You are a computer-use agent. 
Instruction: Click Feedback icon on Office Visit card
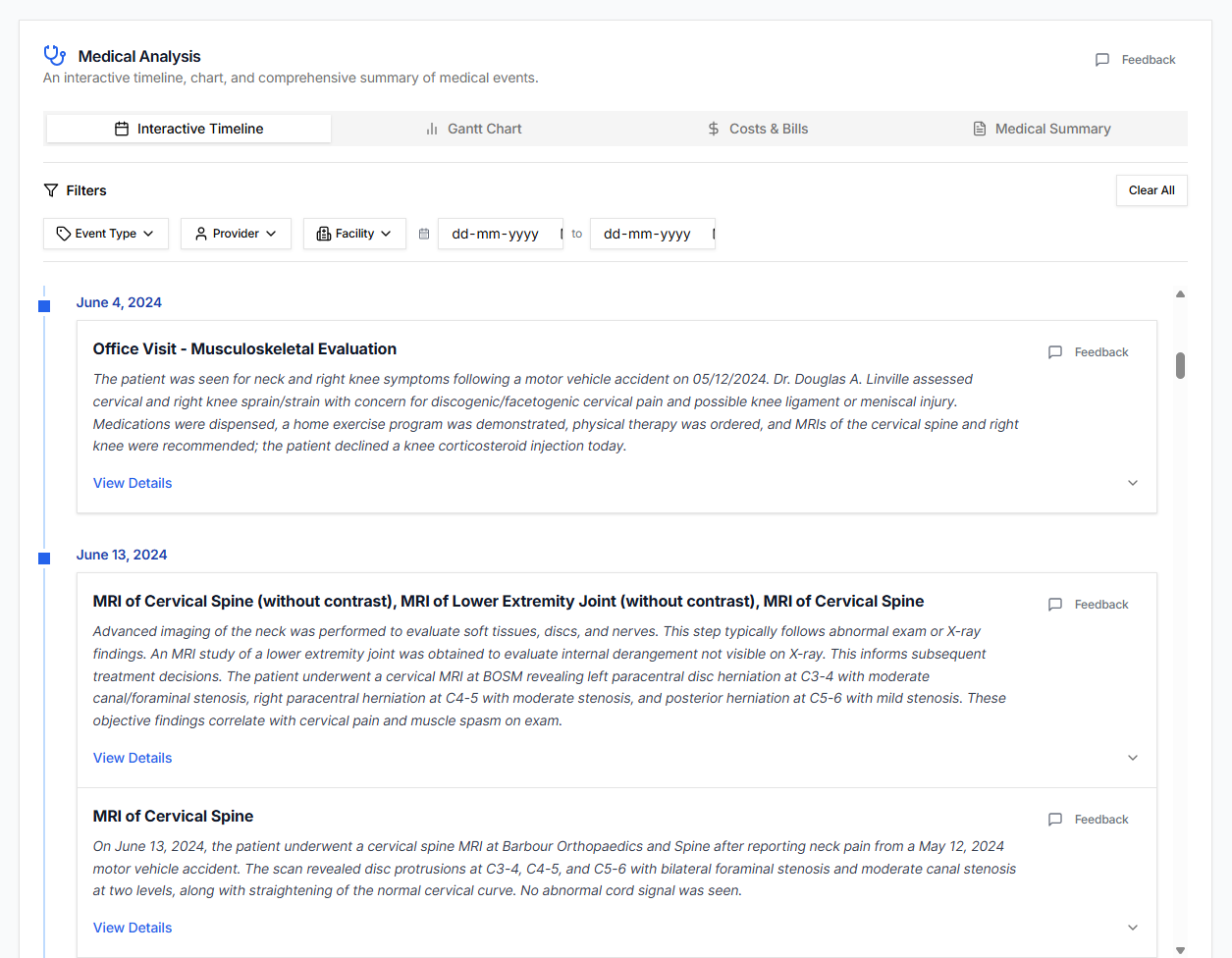(1055, 352)
